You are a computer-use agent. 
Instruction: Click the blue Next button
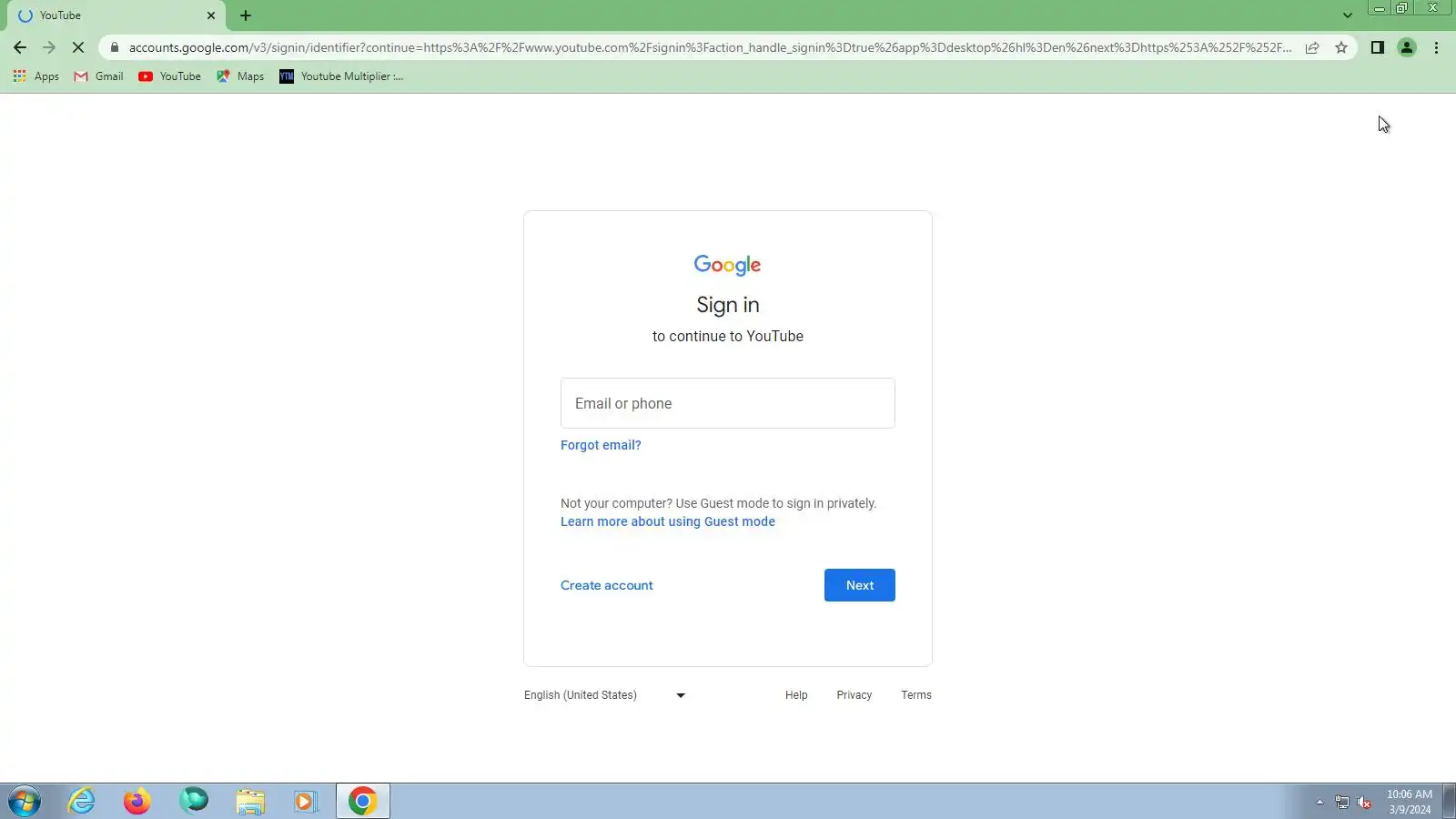point(860,585)
